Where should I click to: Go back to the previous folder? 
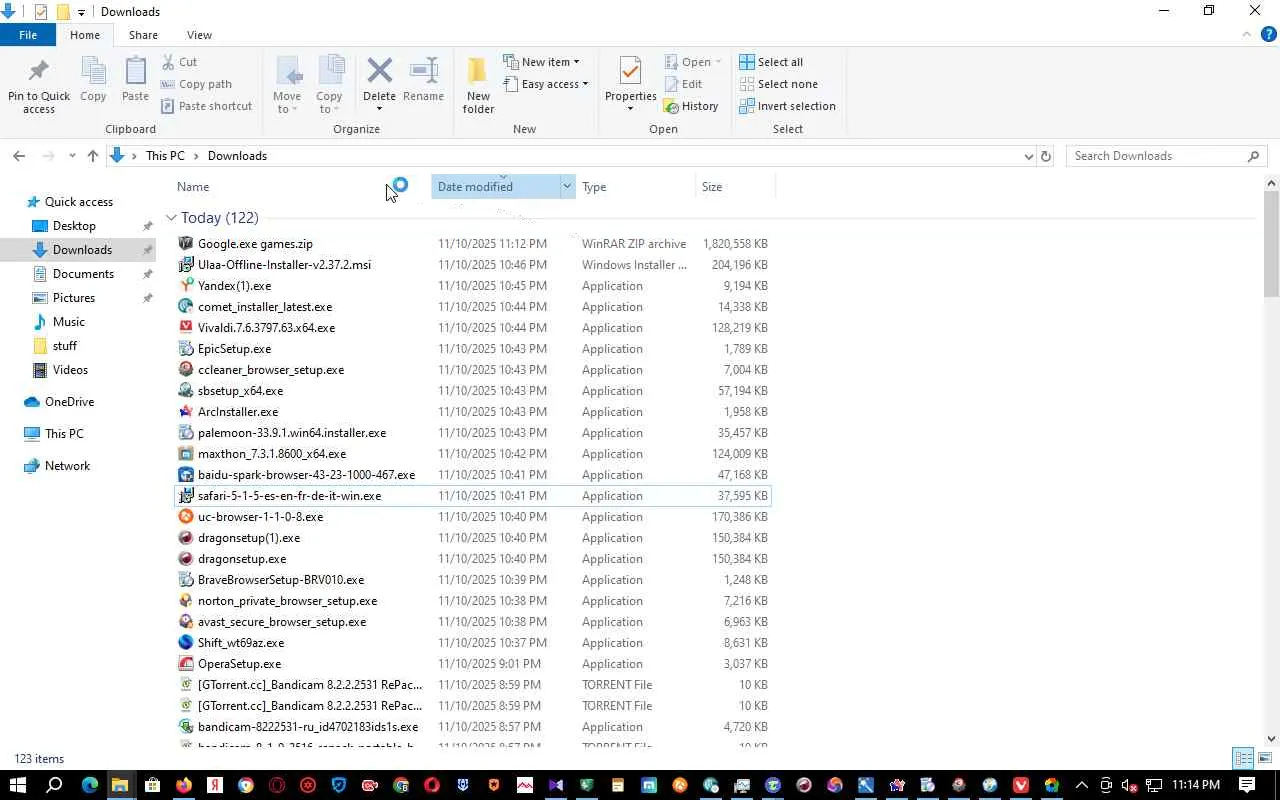(x=19, y=156)
